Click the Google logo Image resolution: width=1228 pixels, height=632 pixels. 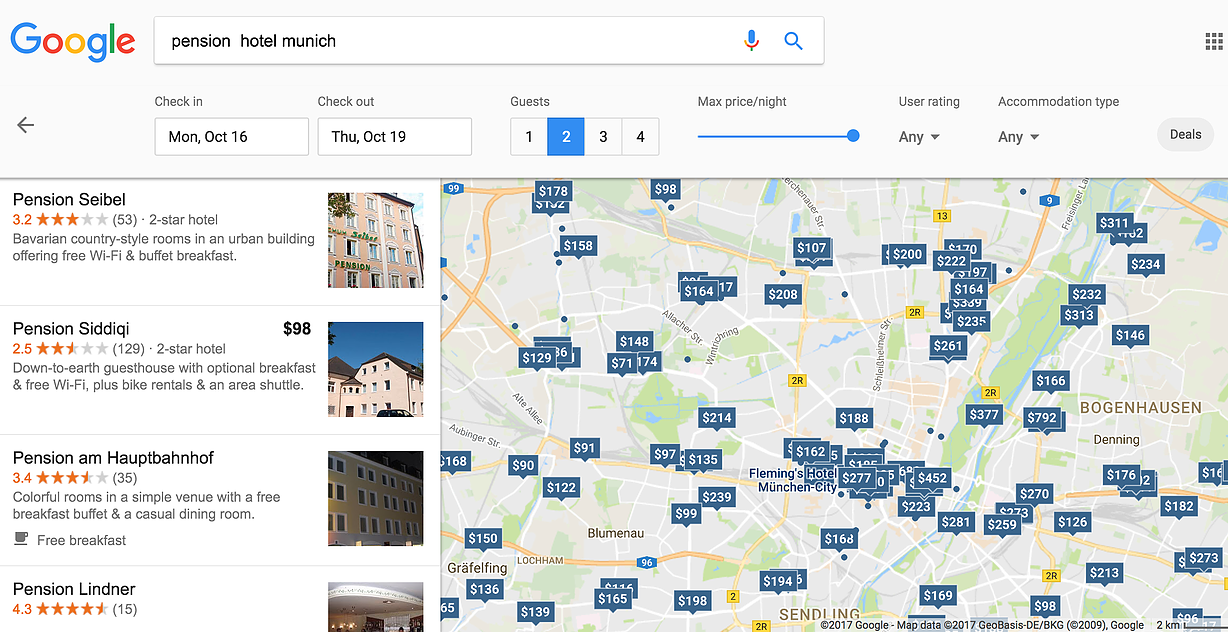coord(72,41)
